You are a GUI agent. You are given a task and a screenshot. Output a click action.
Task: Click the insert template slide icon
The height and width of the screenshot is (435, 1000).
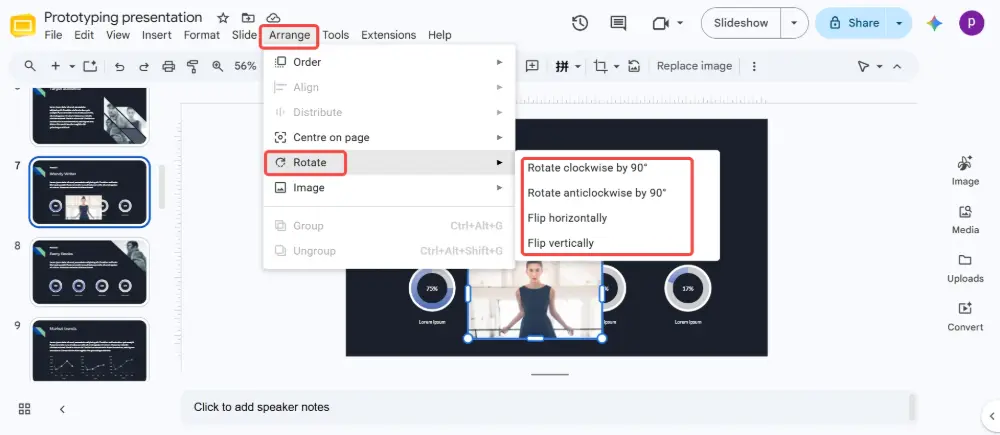click(90, 66)
